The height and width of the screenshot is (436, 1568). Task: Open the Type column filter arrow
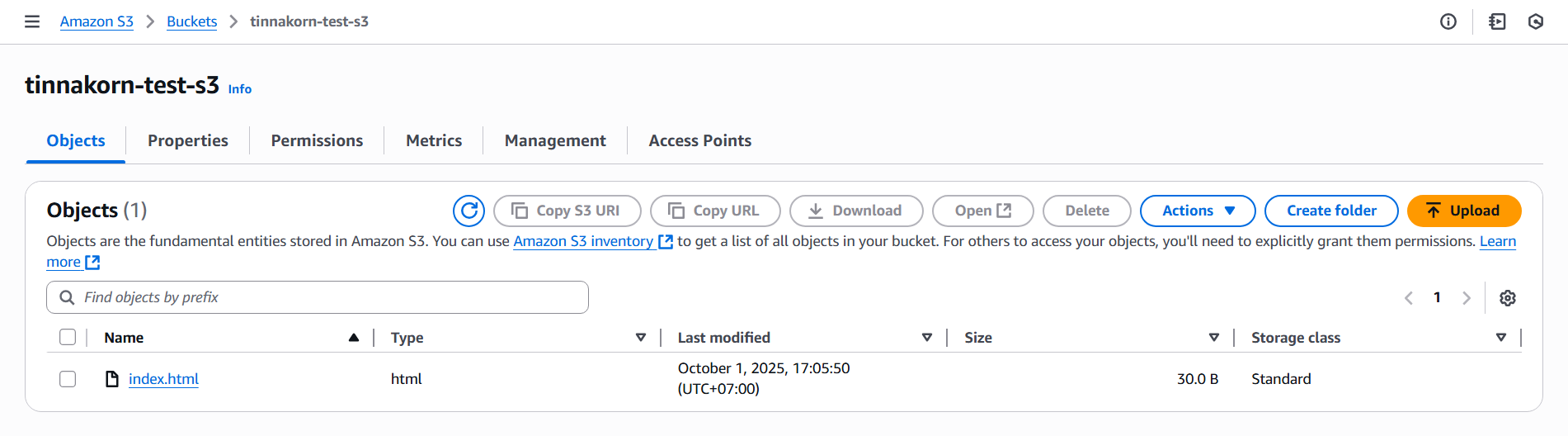coord(641,338)
